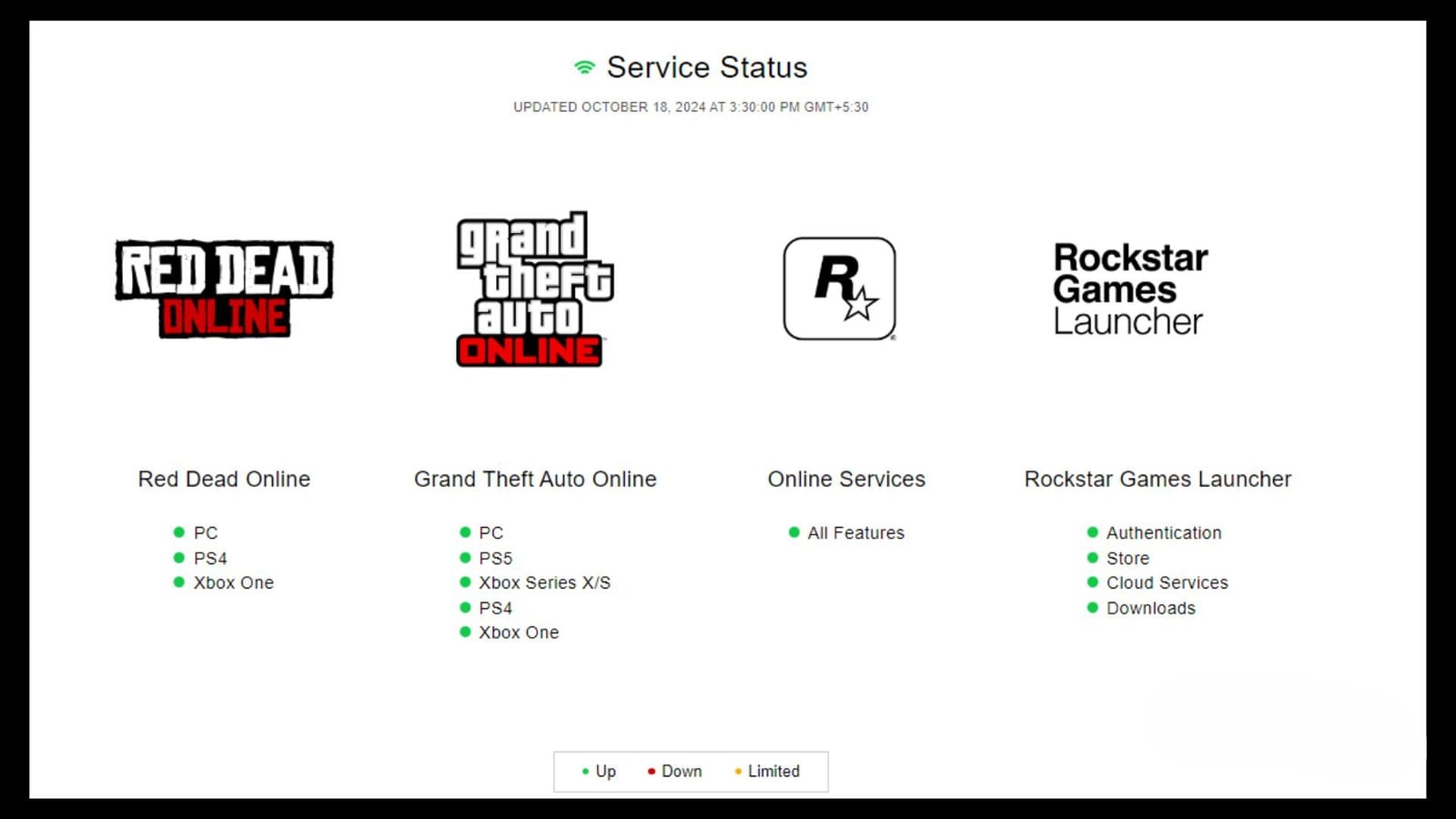Click the yellow Limited legend dot
Screen dimensions: 1456x819
click(737, 771)
